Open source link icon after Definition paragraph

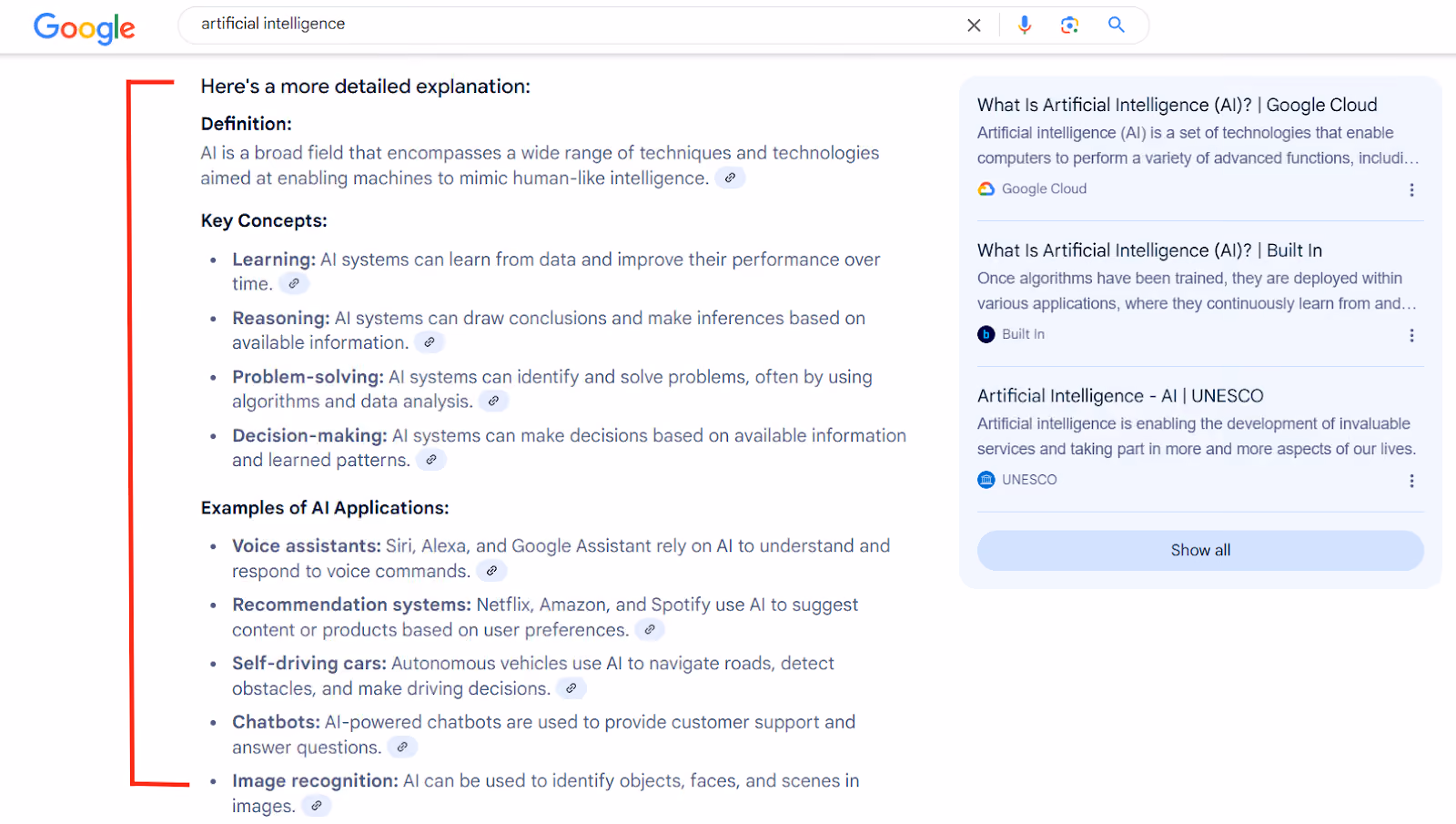pyautogui.click(x=730, y=178)
